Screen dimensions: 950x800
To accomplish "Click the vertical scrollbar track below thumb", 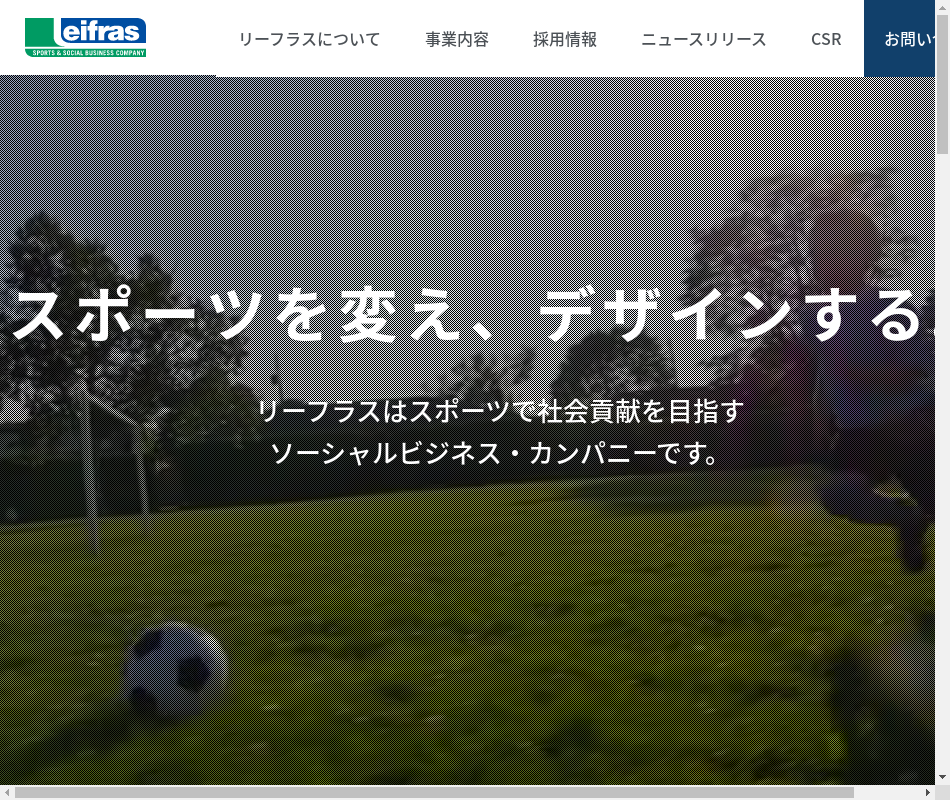I will pos(942,461).
